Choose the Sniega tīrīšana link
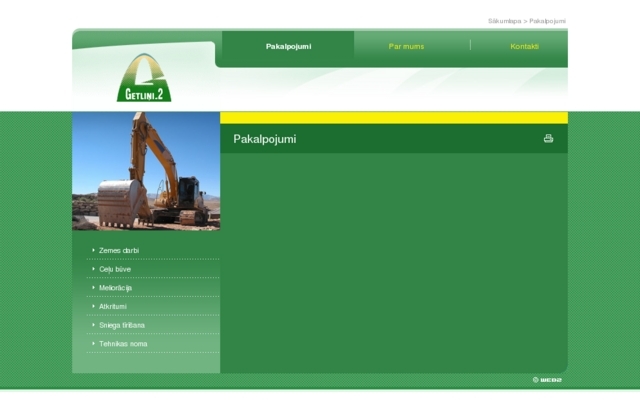 click(x=122, y=325)
